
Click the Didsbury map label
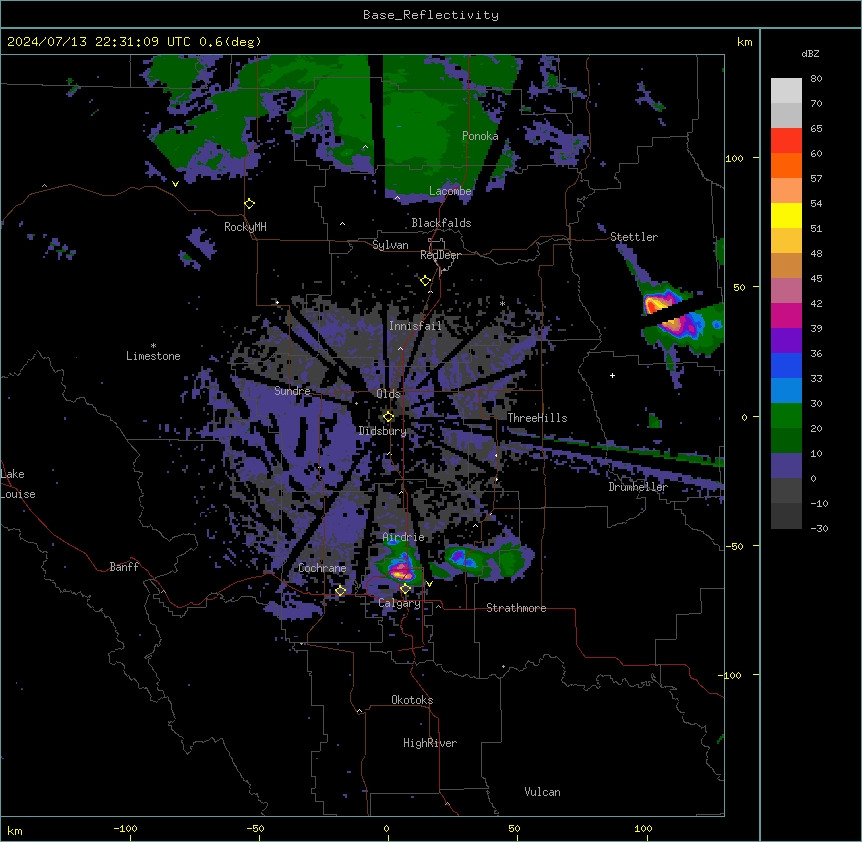point(382,431)
